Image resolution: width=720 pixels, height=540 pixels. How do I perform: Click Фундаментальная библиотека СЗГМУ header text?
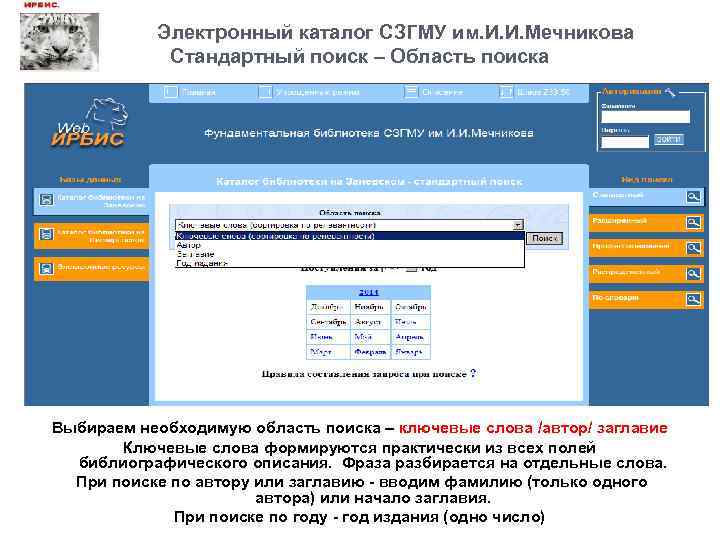[369, 133]
